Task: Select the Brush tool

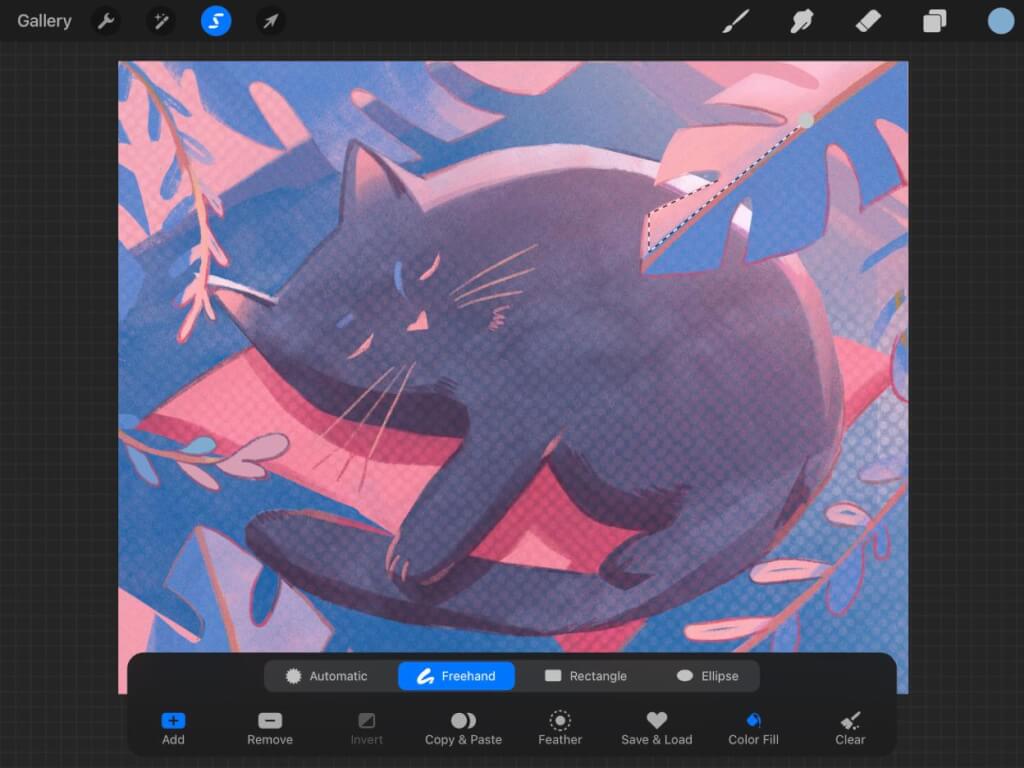Action: [x=736, y=21]
